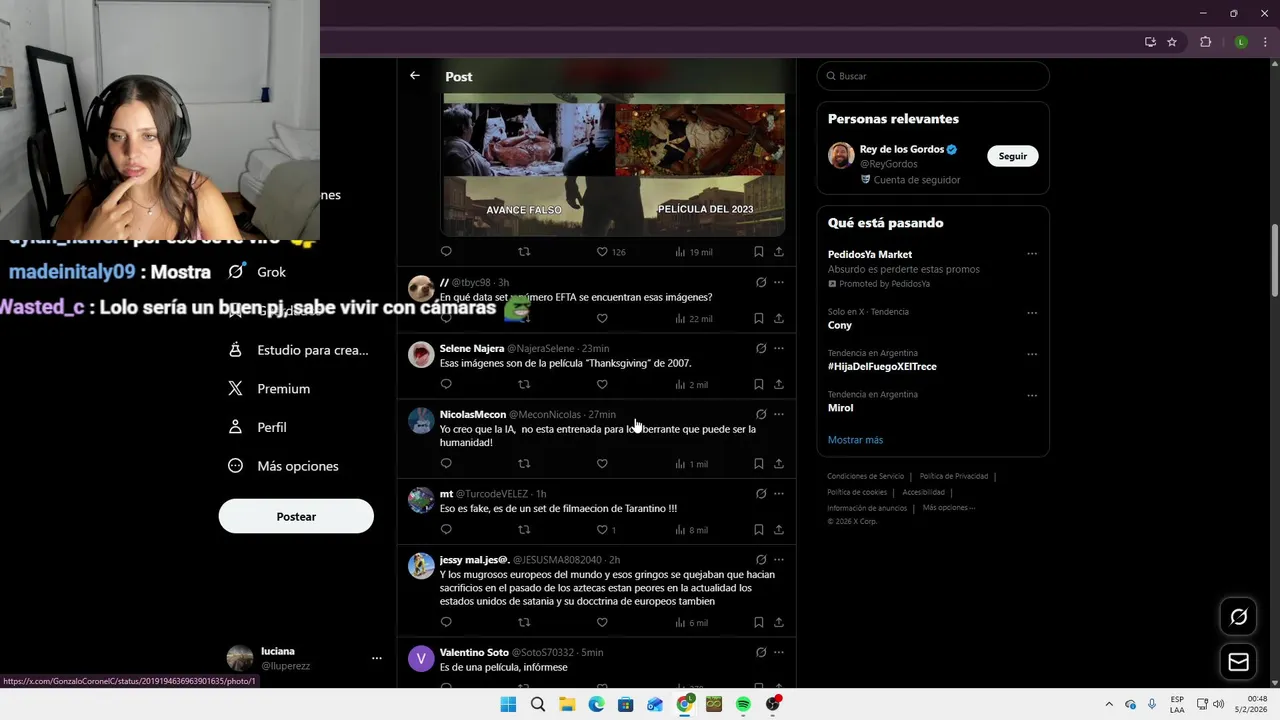Open Política de cookies link

pyautogui.click(x=857, y=492)
